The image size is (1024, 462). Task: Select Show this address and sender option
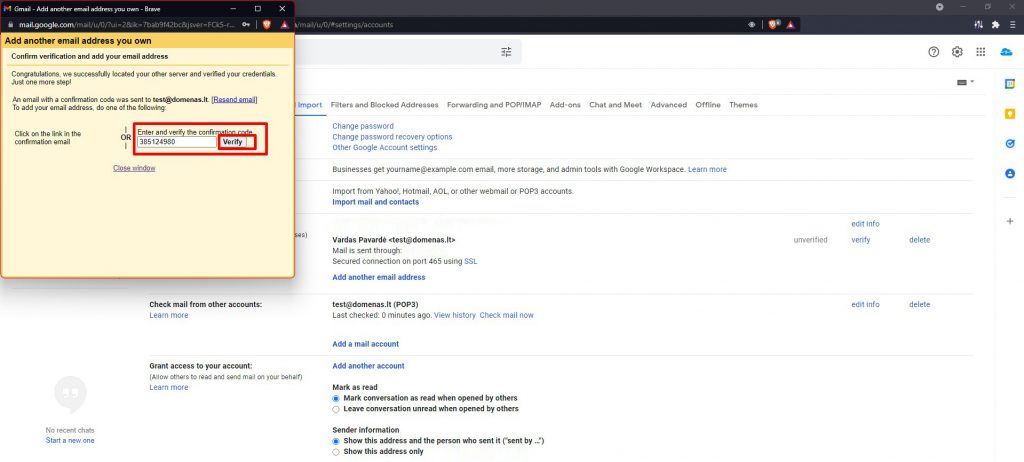pos(336,441)
